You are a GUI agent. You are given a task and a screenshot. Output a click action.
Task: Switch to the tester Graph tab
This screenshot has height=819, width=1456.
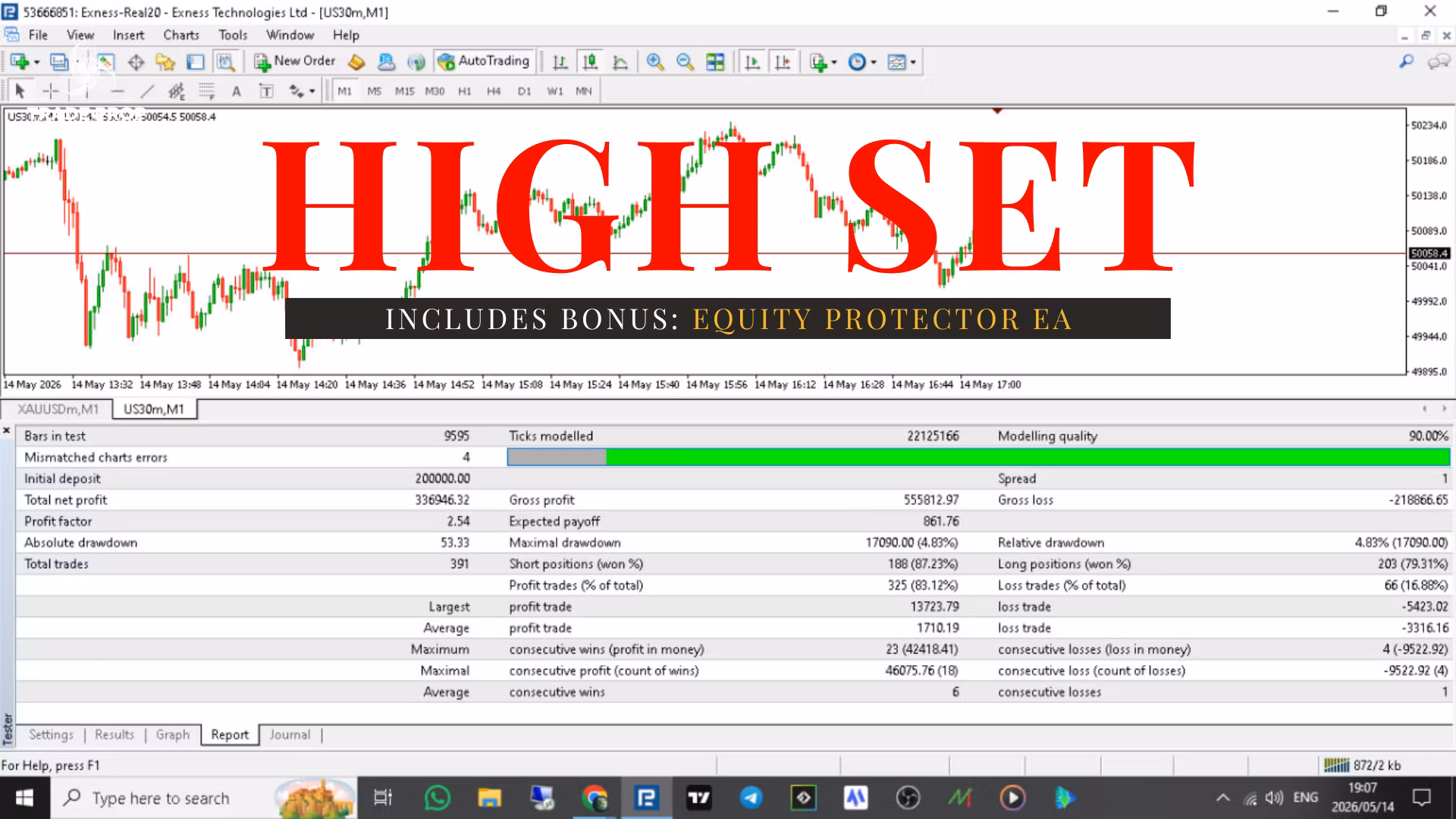[173, 735]
